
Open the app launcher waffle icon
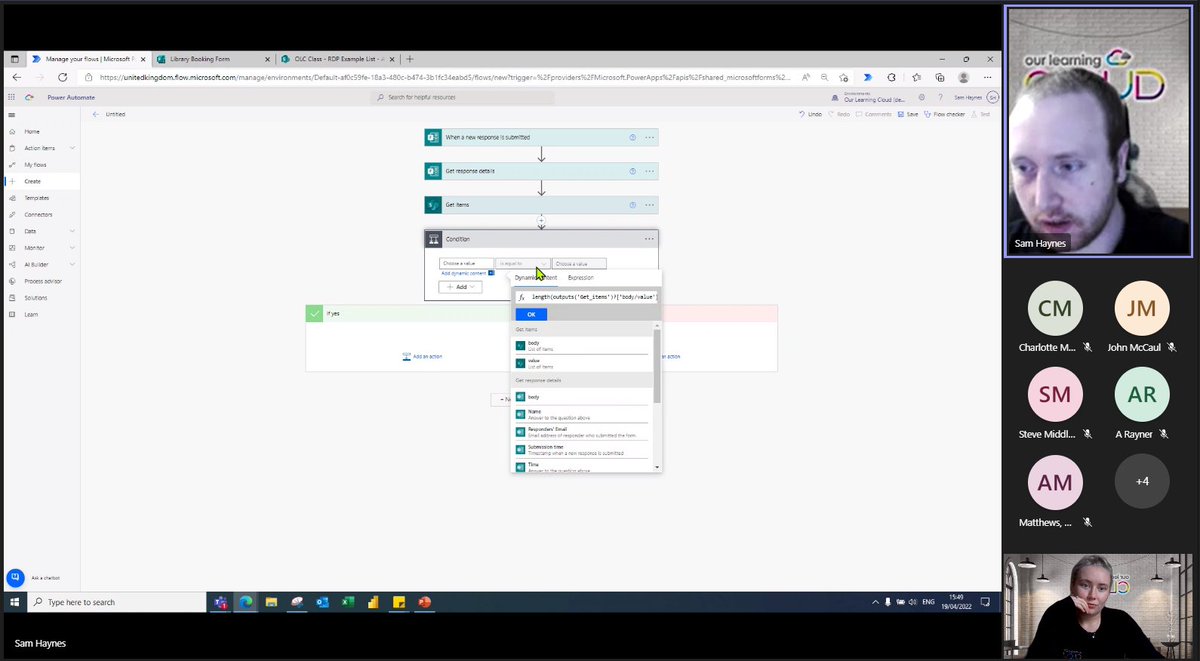pyautogui.click(x=12, y=97)
